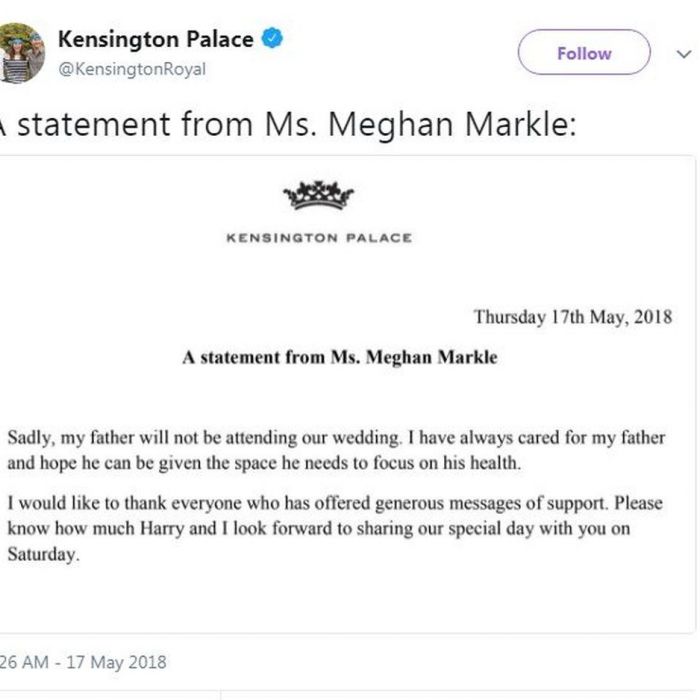Image resolution: width=700 pixels, height=700 pixels.
Task: Click the 17 May 2018 timestamp
Action: (x=83, y=662)
